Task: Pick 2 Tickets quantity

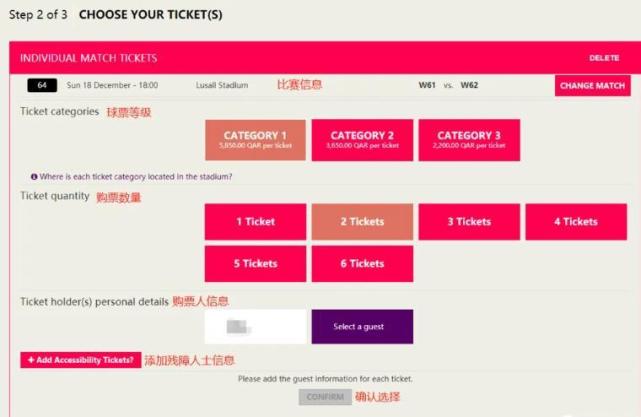Action: point(362,222)
